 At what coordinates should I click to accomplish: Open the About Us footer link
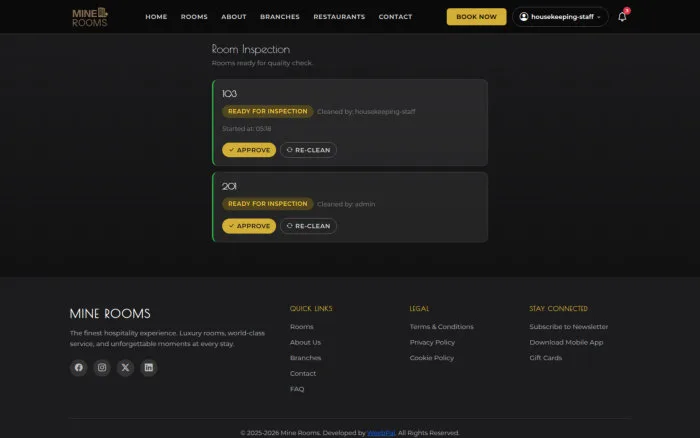[x=305, y=342]
